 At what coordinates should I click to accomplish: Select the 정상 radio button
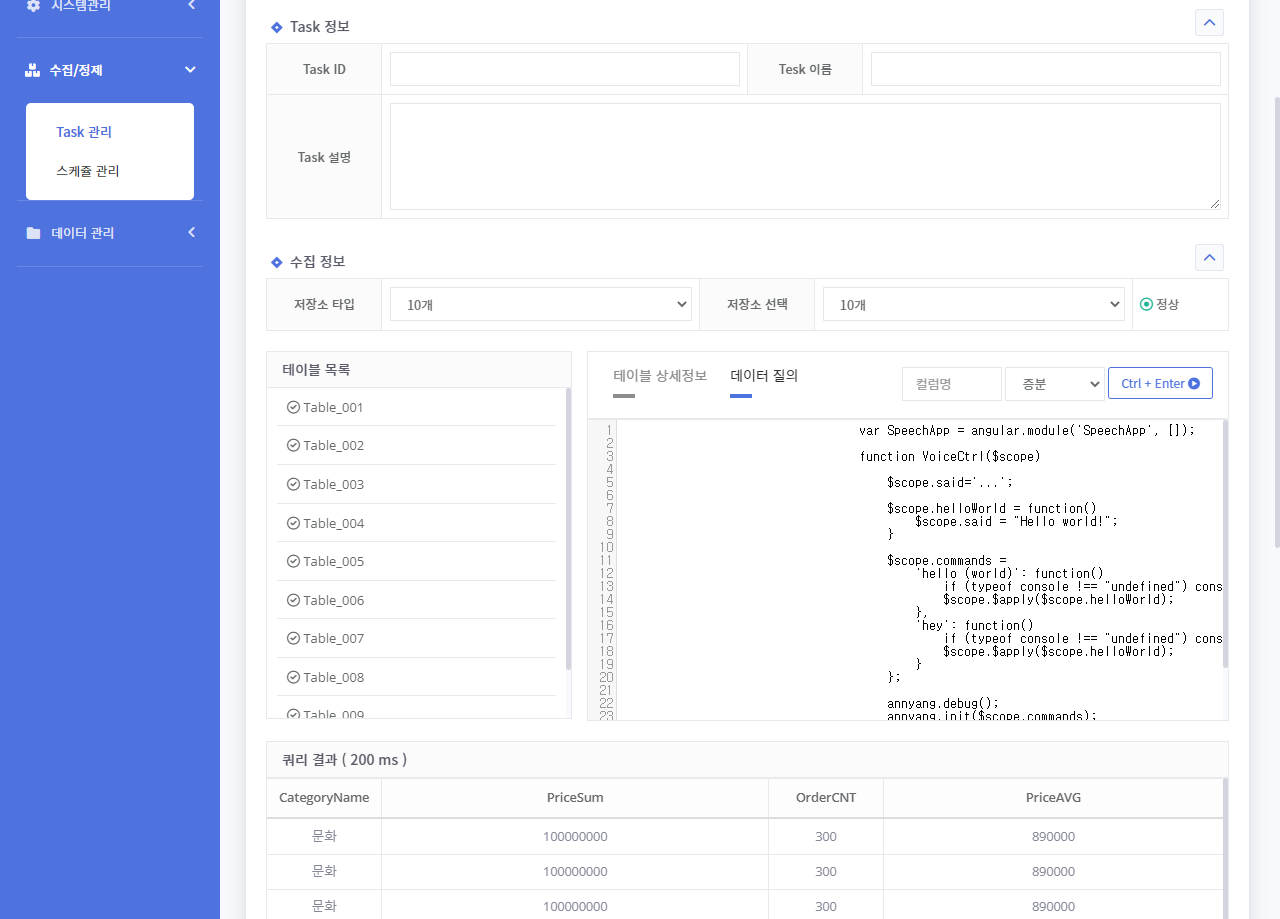[1146, 304]
